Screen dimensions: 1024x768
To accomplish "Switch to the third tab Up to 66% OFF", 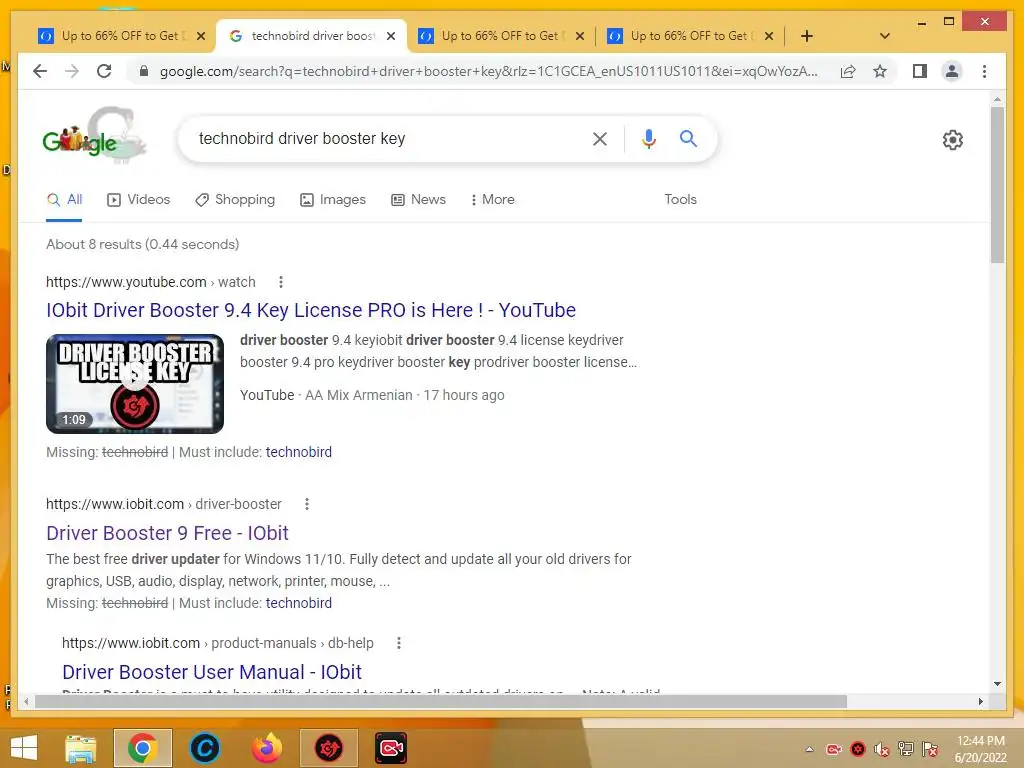I will (494, 36).
